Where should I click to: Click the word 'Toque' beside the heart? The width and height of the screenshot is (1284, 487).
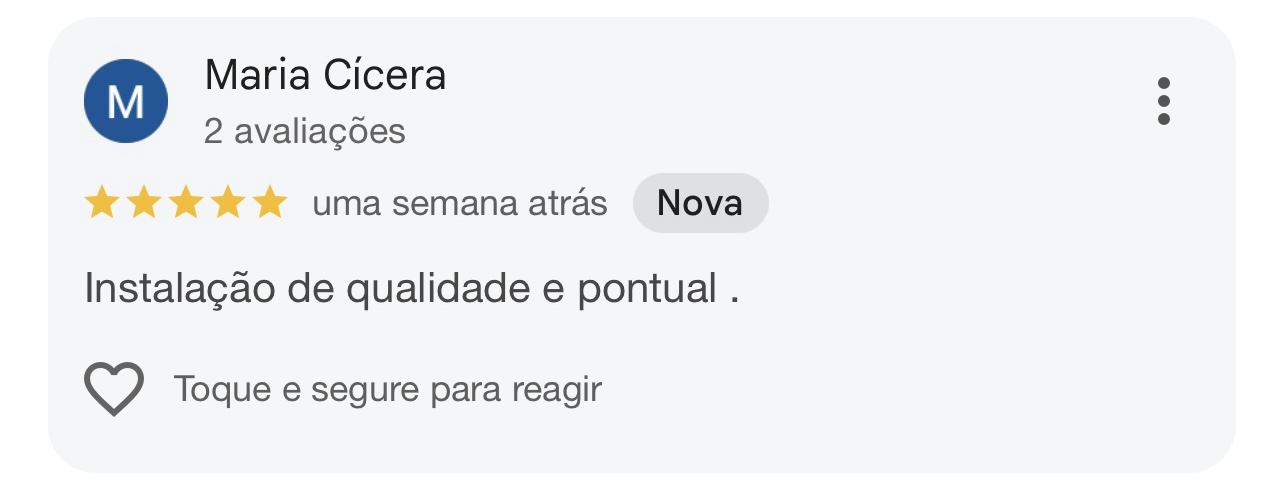coord(223,389)
